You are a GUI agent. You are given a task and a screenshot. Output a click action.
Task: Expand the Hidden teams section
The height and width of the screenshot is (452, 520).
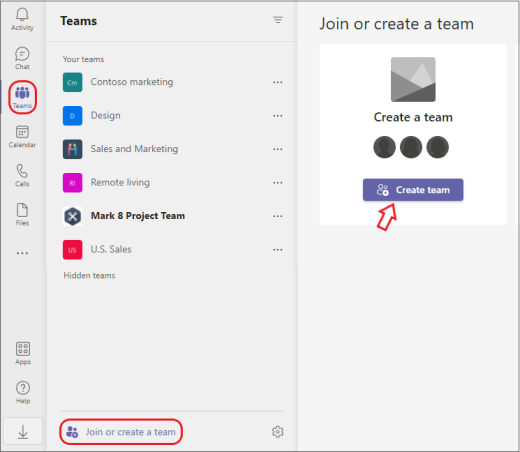(89, 276)
